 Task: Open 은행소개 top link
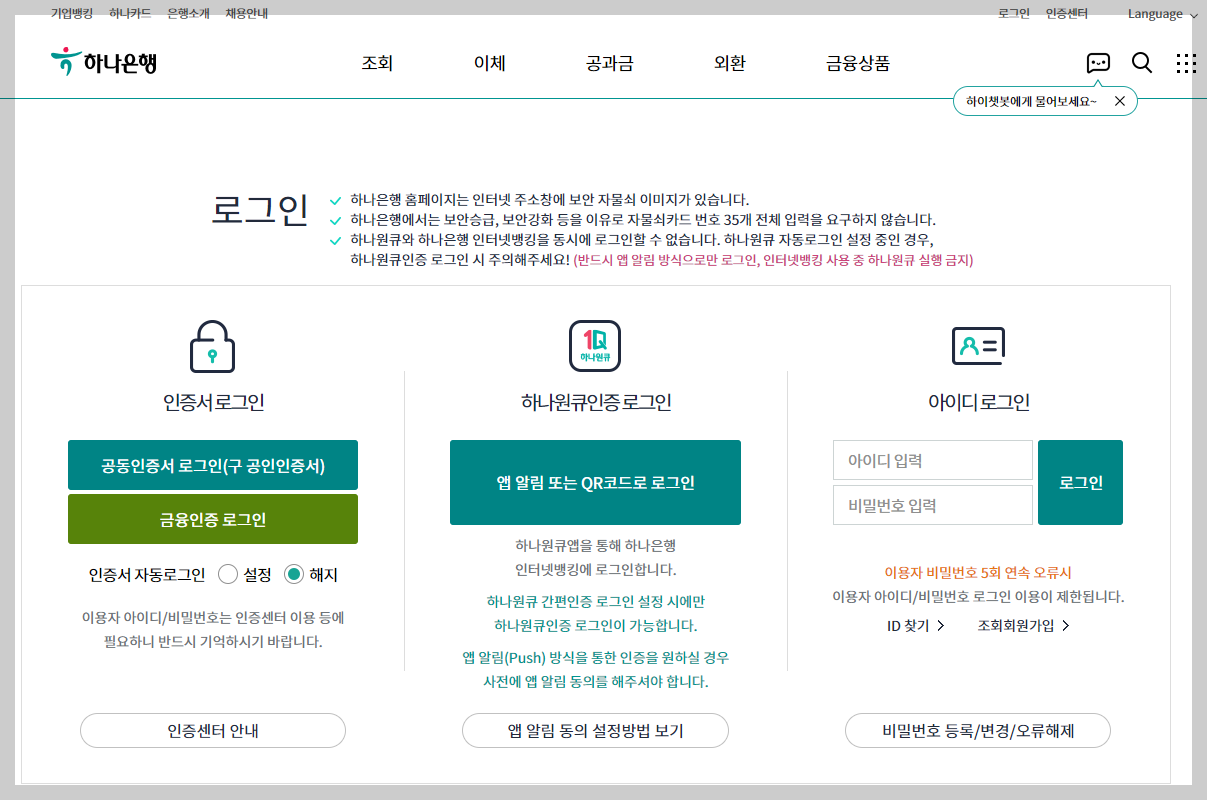[188, 14]
